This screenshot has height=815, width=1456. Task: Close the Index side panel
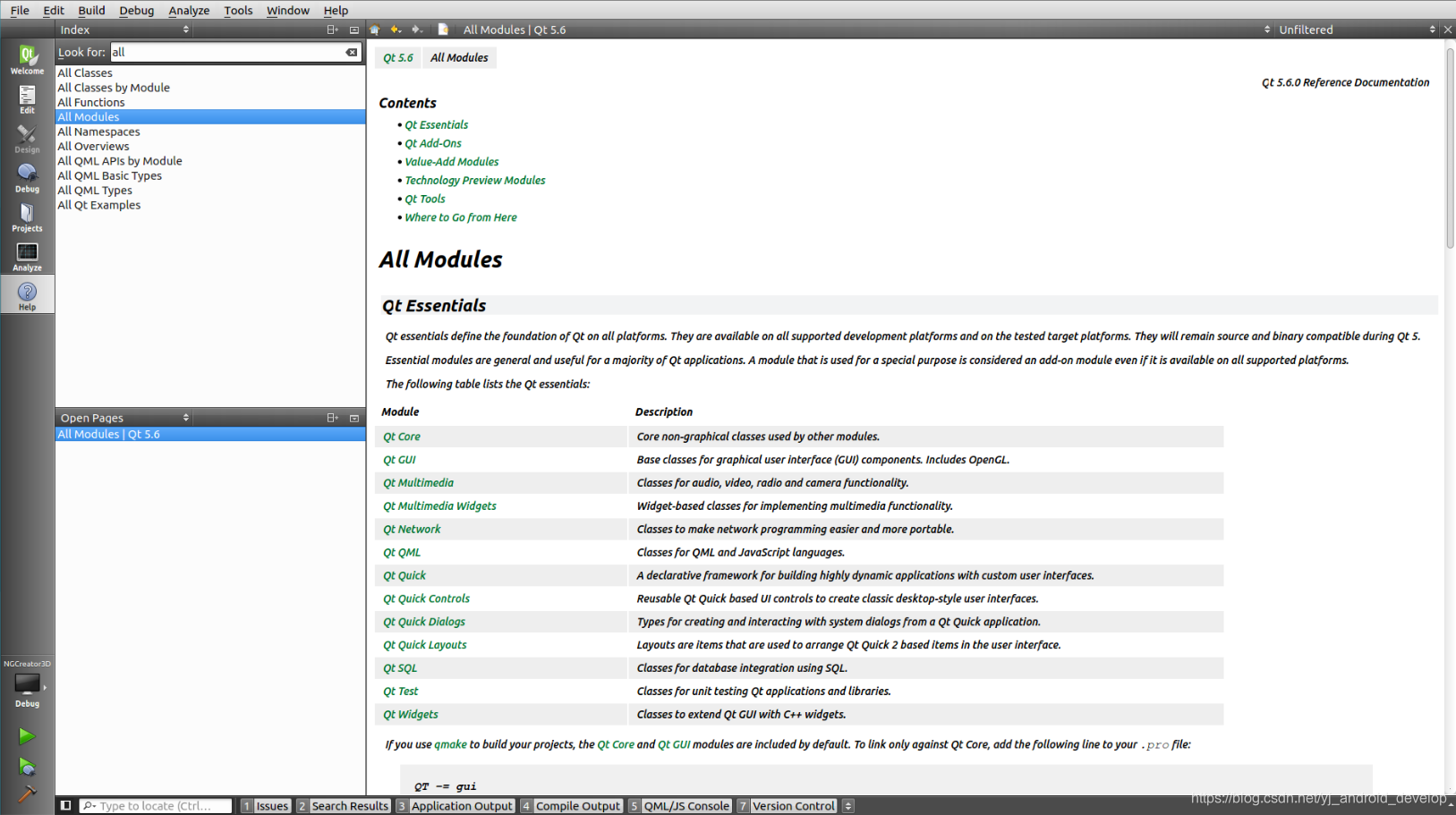(354, 30)
